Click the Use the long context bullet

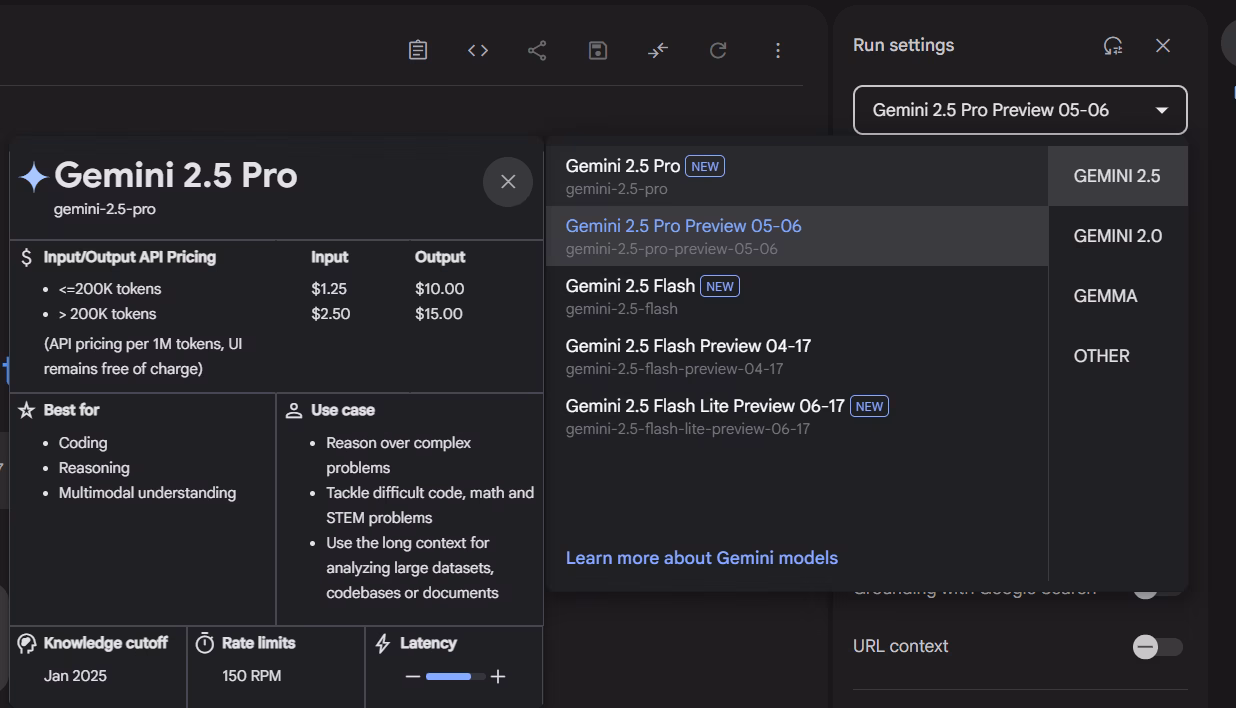click(x=412, y=568)
